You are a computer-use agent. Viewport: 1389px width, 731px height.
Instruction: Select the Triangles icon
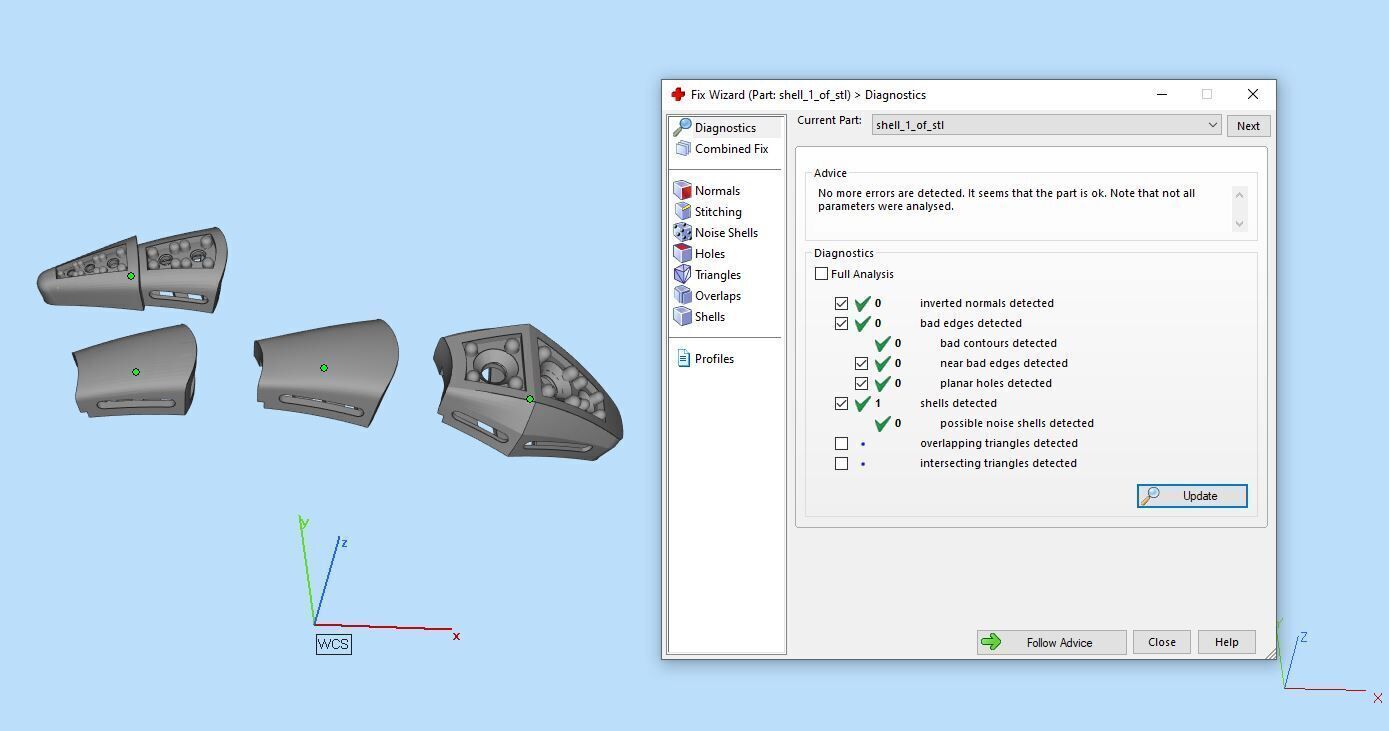pyautogui.click(x=682, y=274)
